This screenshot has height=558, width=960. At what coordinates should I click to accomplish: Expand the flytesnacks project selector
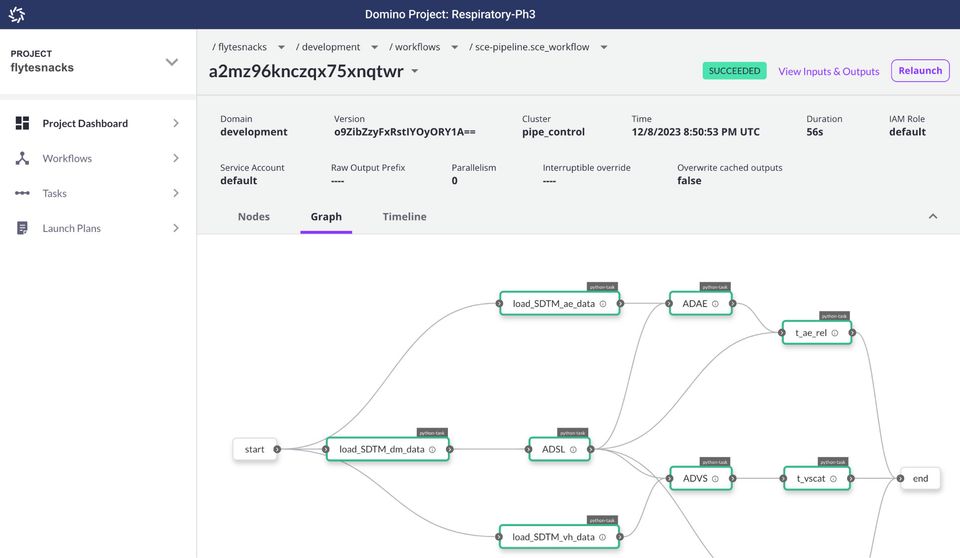click(172, 62)
